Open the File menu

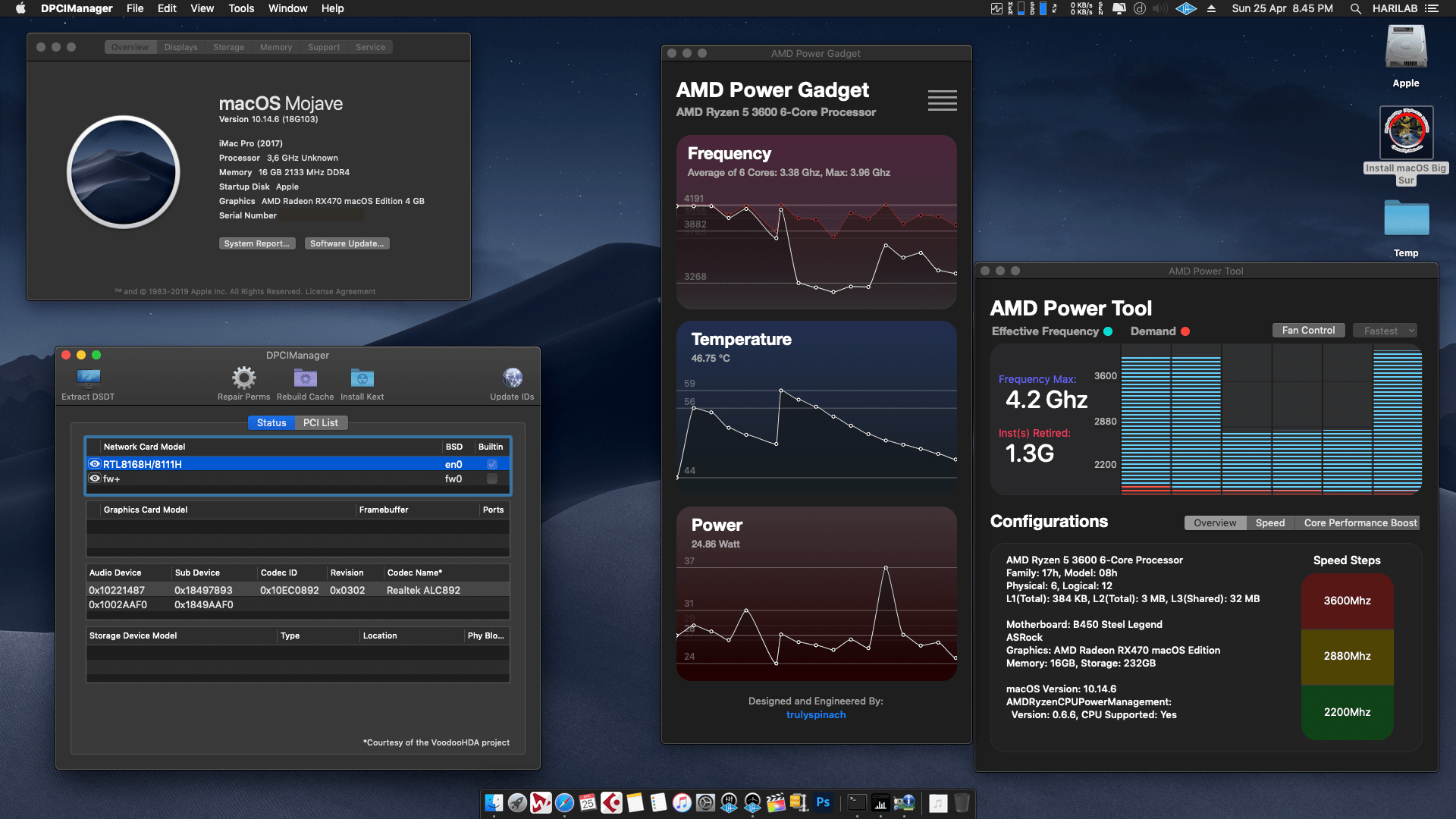tap(135, 8)
